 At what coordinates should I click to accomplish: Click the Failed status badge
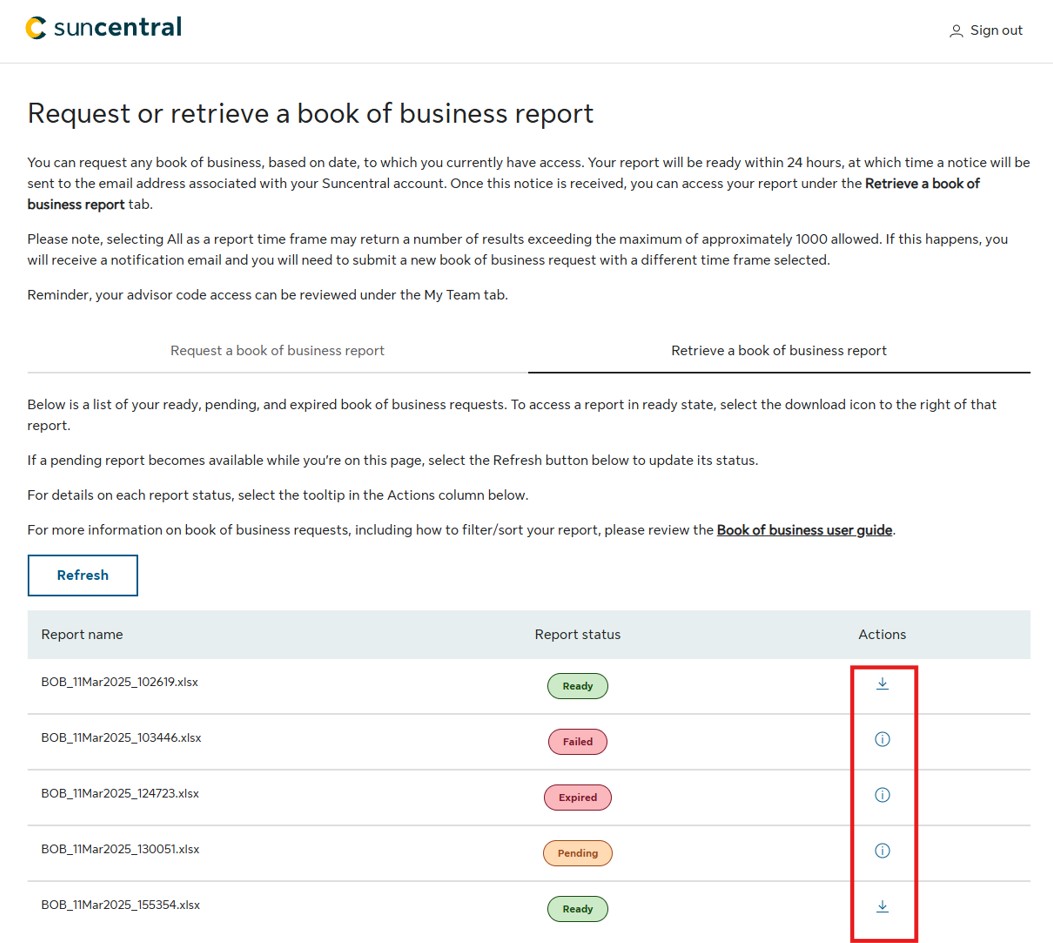[577, 742]
